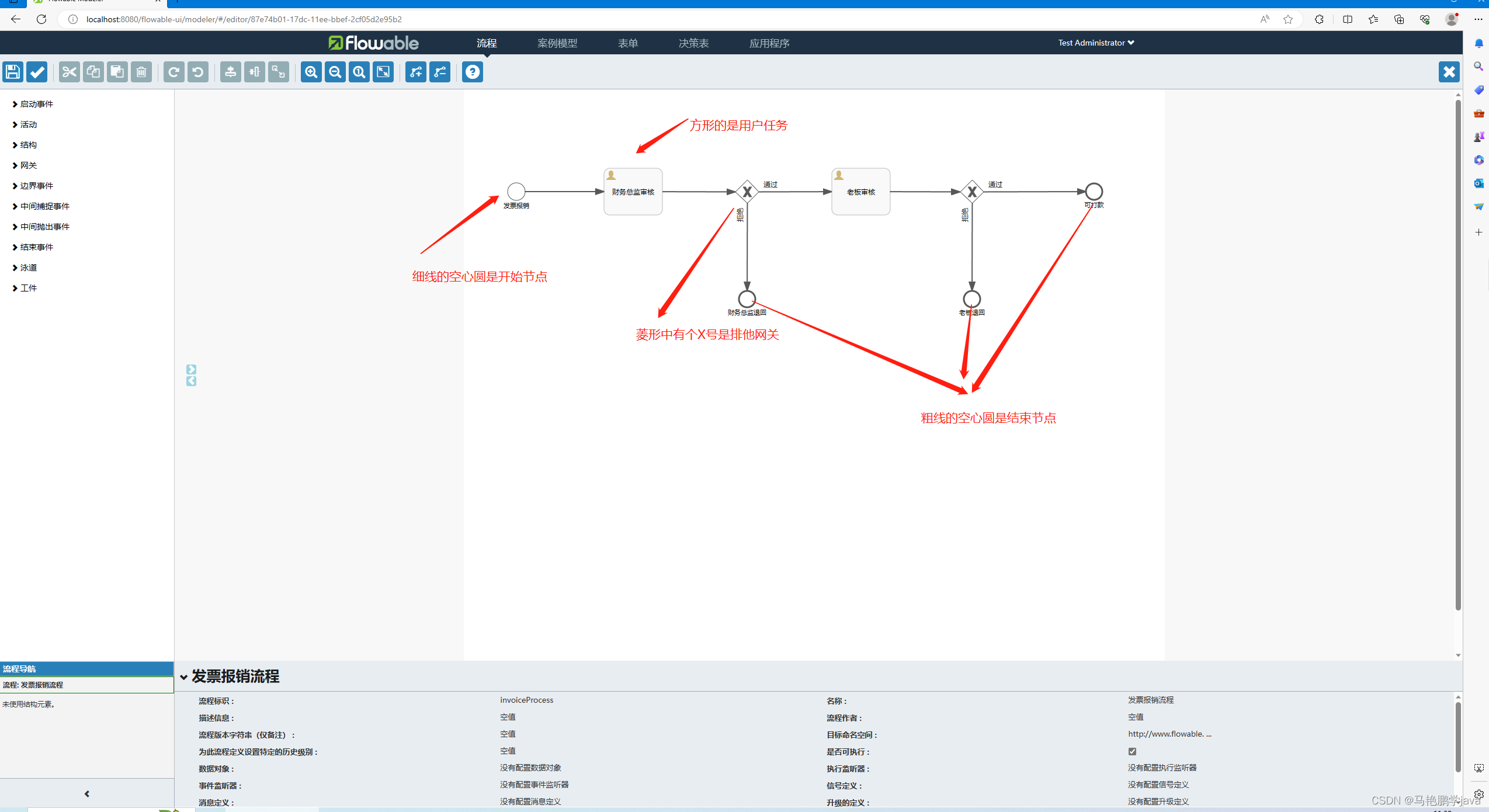Click the same-size toolbar icon
This screenshot has width=1489, height=812.
(279, 72)
